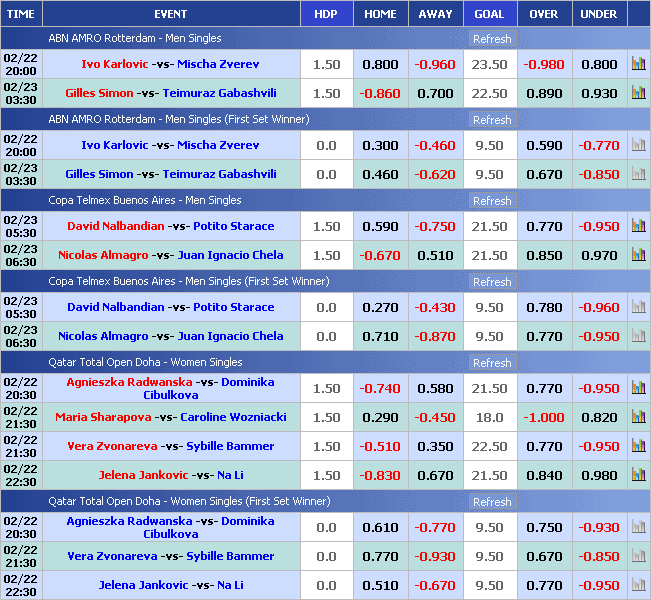Click grey chart icon for Karlovic vs Zverev First Set Winner

638,145
